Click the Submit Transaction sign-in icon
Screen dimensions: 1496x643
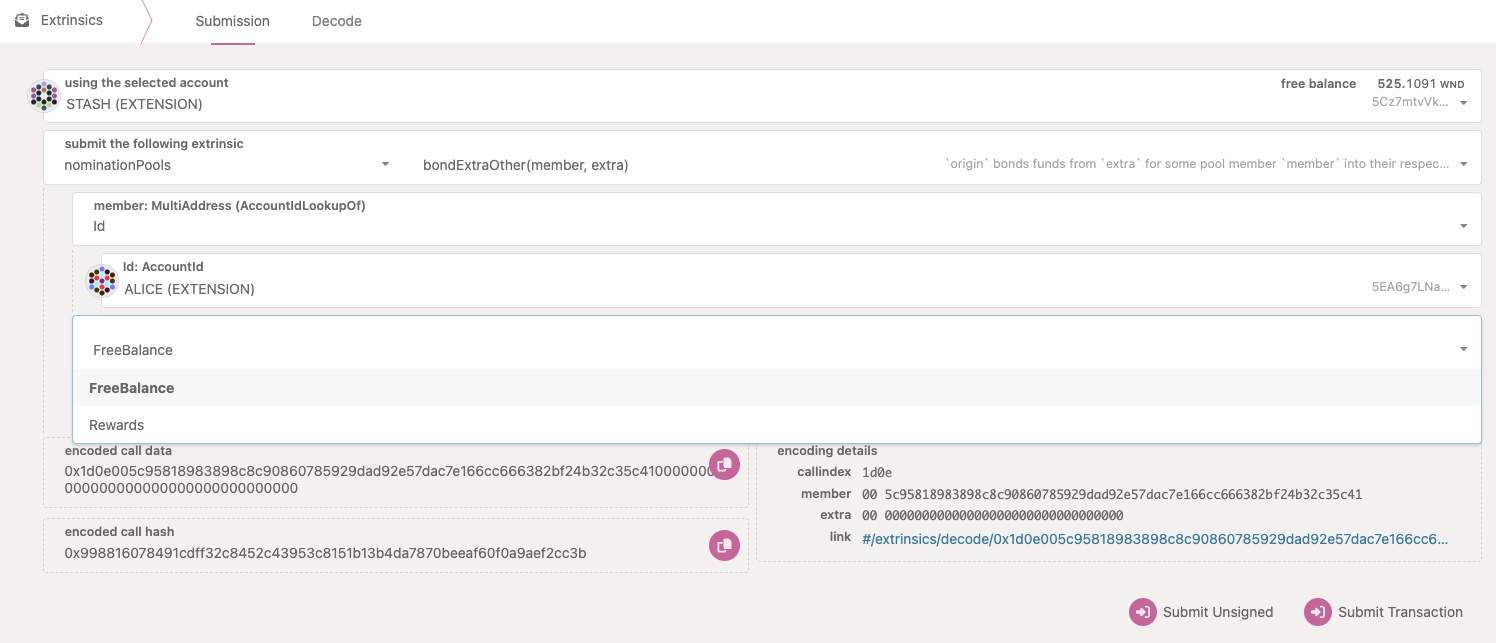coord(1317,612)
